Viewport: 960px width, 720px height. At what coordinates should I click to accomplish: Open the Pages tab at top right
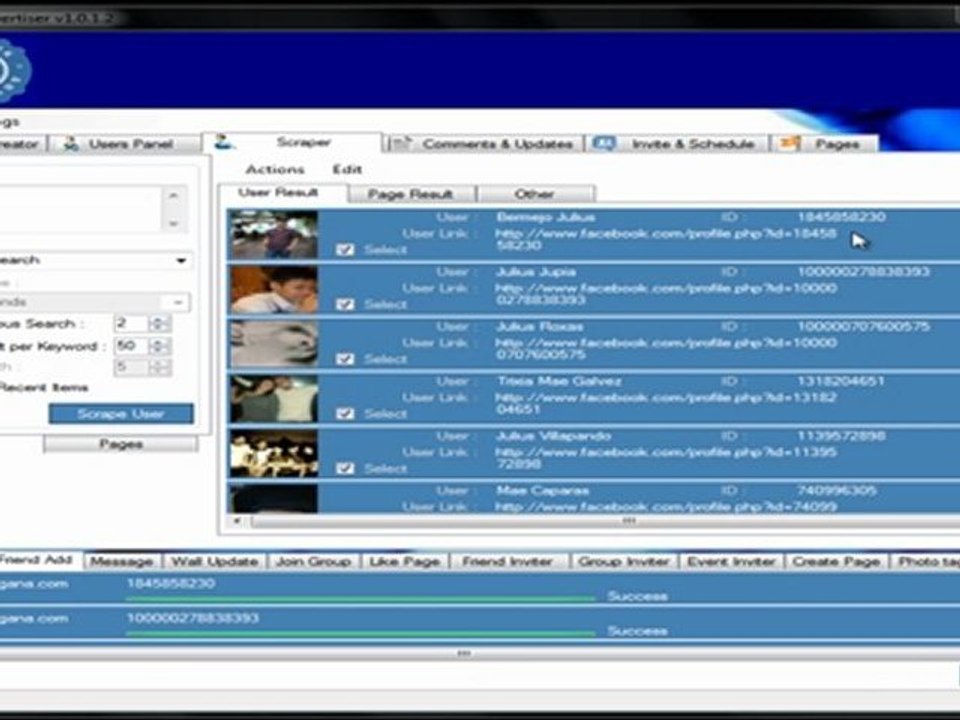pyautogui.click(x=825, y=144)
